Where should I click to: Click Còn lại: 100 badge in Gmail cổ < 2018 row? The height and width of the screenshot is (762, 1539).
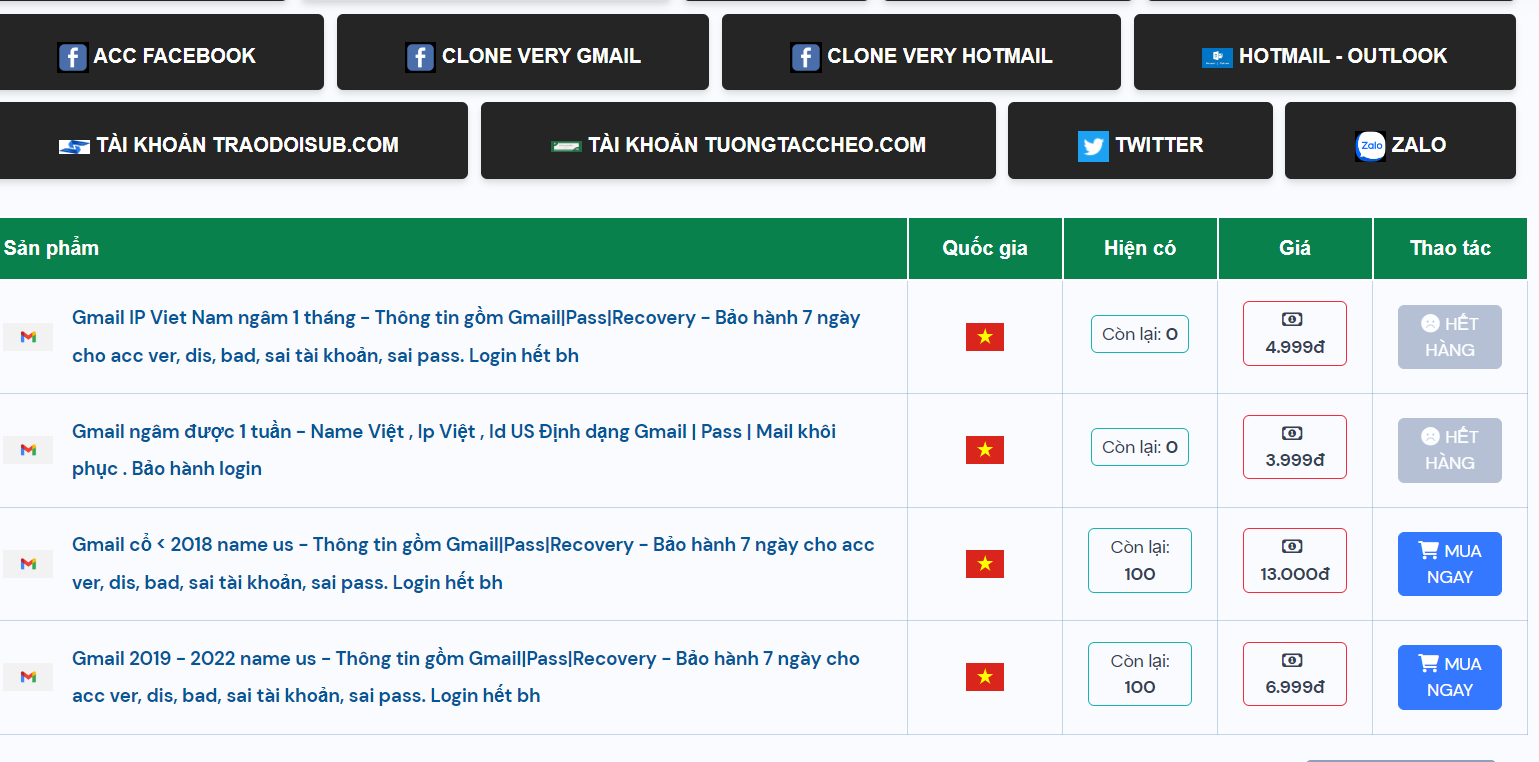coord(1140,561)
